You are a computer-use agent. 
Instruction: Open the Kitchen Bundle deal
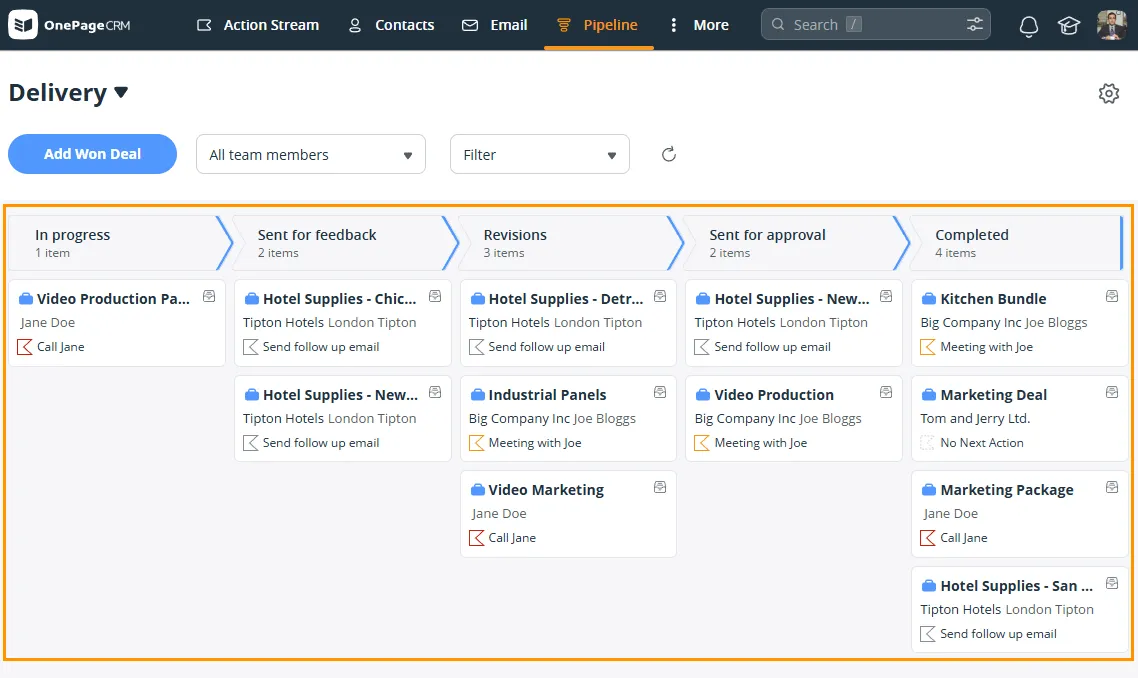[993, 299]
